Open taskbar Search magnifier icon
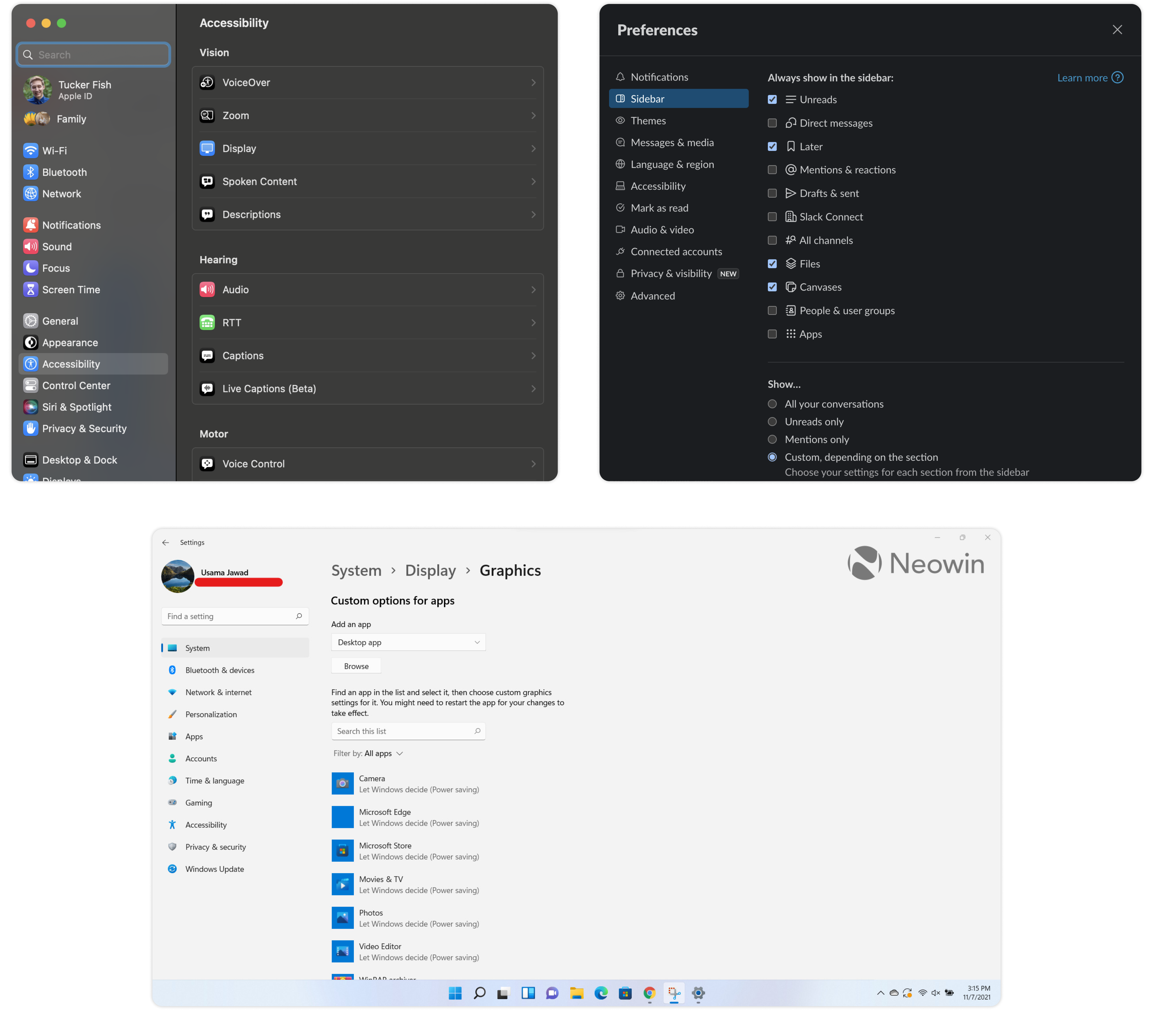1153x1036 pixels. coord(480,993)
